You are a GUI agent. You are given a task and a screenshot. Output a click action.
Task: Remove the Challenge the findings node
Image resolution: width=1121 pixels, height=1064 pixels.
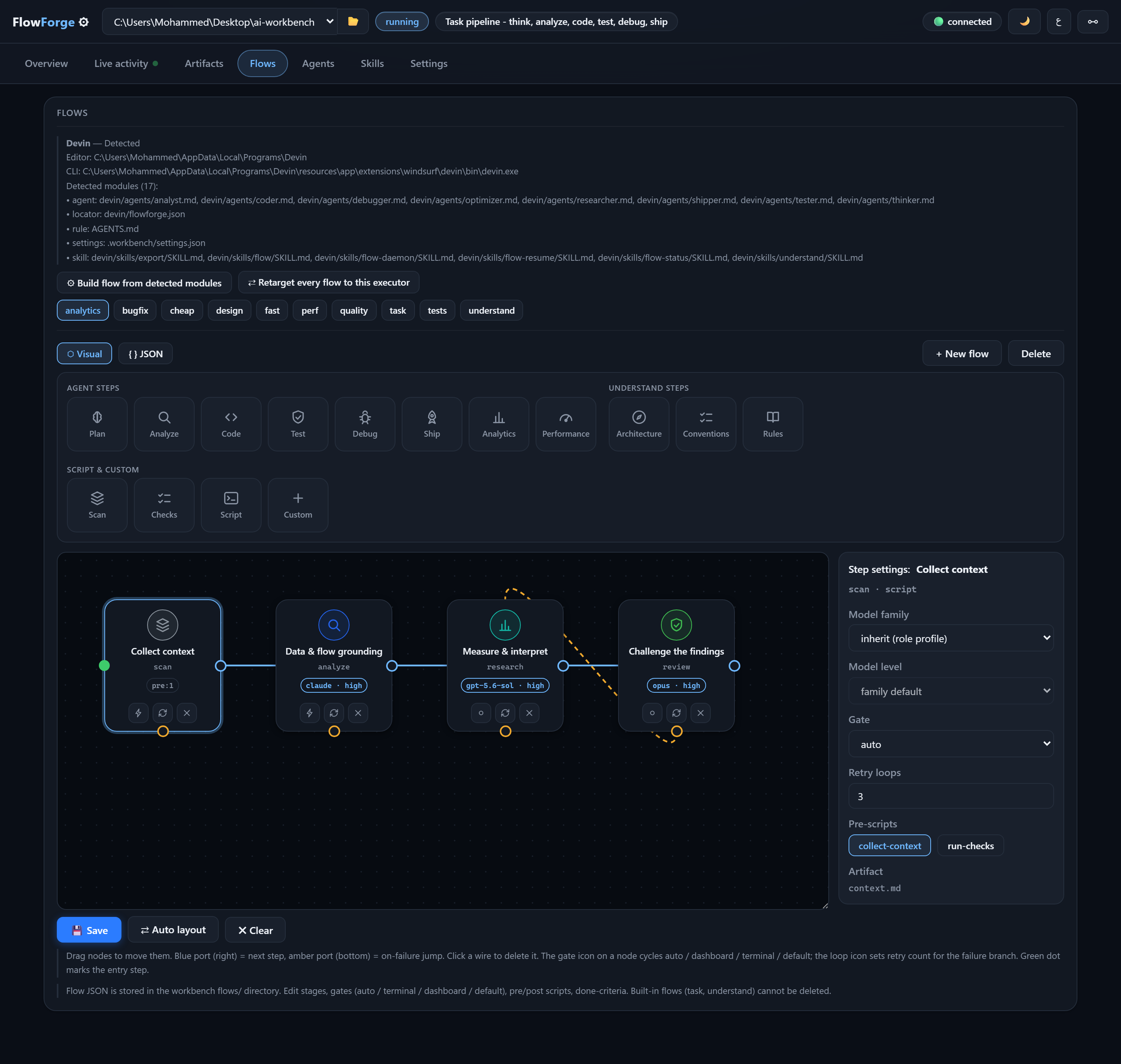click(701, 713)
